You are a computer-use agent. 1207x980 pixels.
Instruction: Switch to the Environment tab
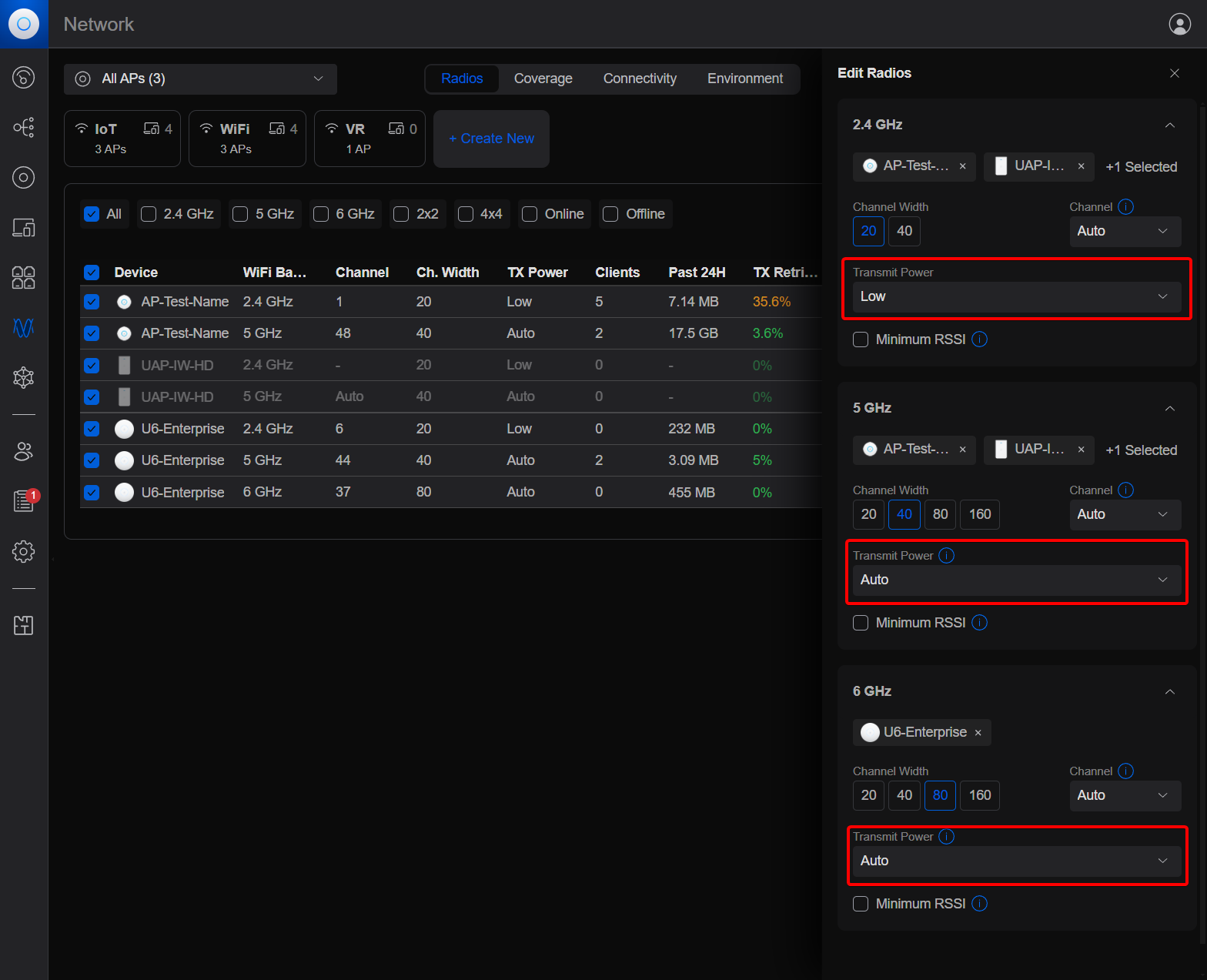click(x=745, y=79)
